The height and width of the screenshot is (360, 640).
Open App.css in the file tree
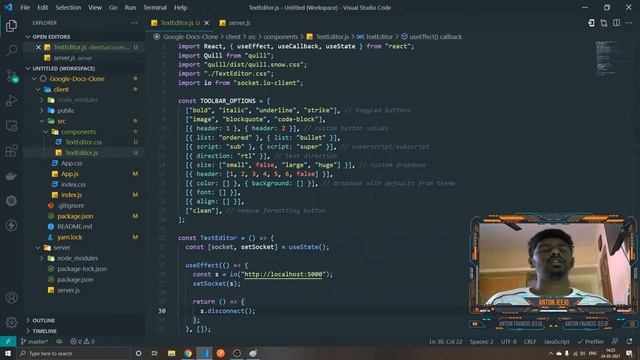click(x=84, y=163)
